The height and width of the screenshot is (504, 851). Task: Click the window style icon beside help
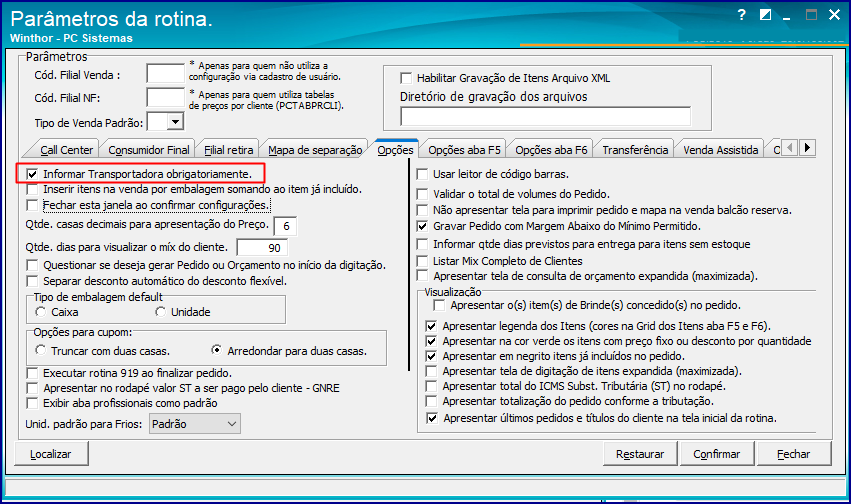(765, 15)
